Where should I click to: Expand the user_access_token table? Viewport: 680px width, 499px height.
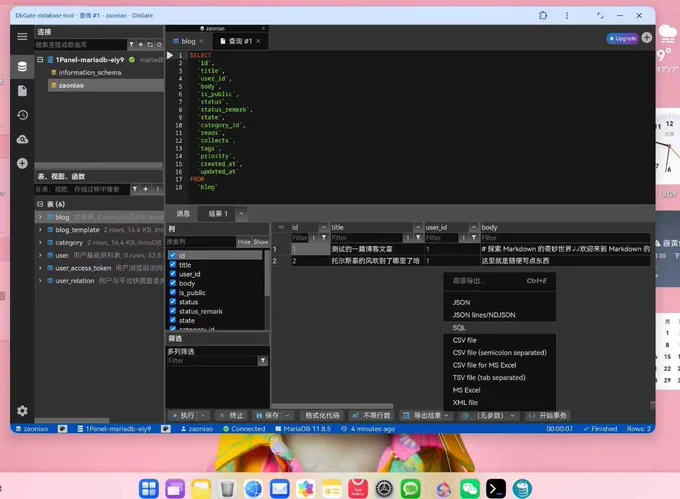[x=40, y=268]
